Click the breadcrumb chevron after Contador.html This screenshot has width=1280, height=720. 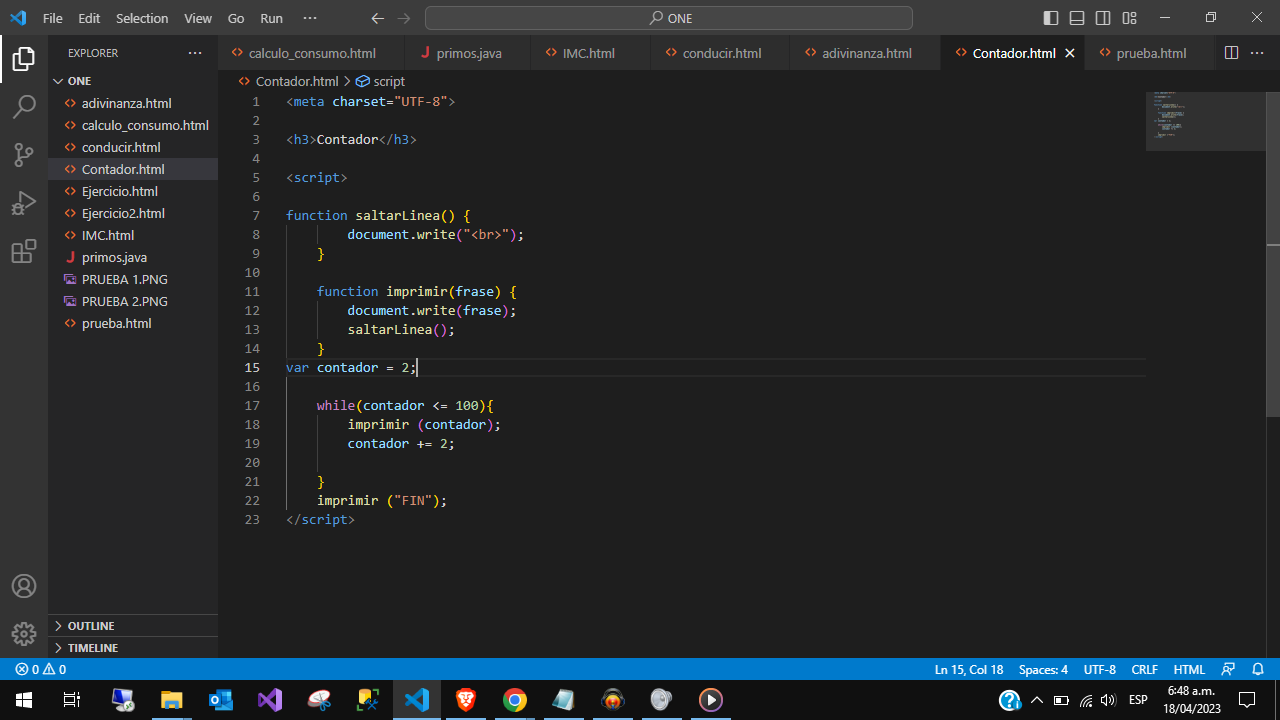[x=348, y=81]
